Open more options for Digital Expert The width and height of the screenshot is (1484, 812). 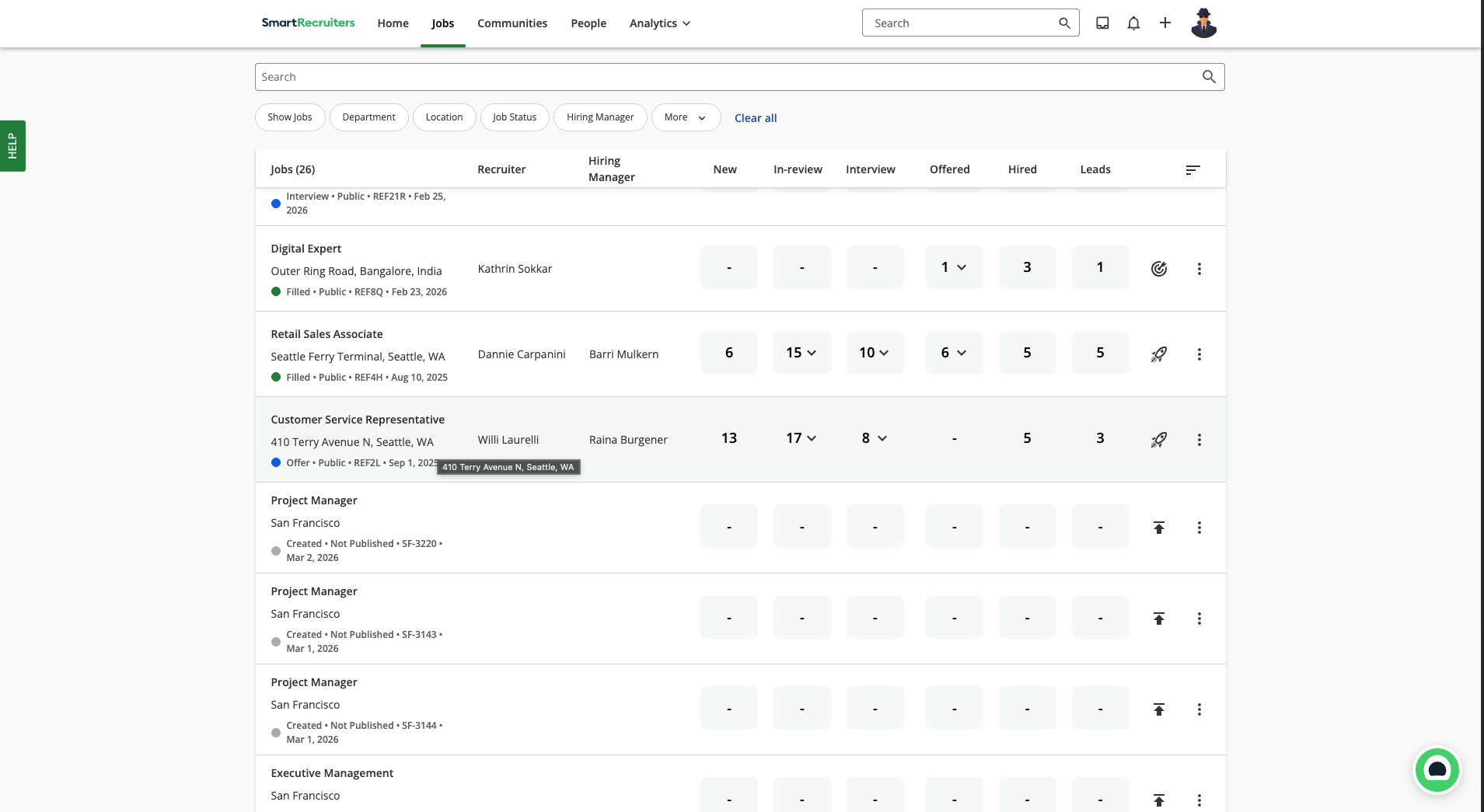[x=1199, y=269]
